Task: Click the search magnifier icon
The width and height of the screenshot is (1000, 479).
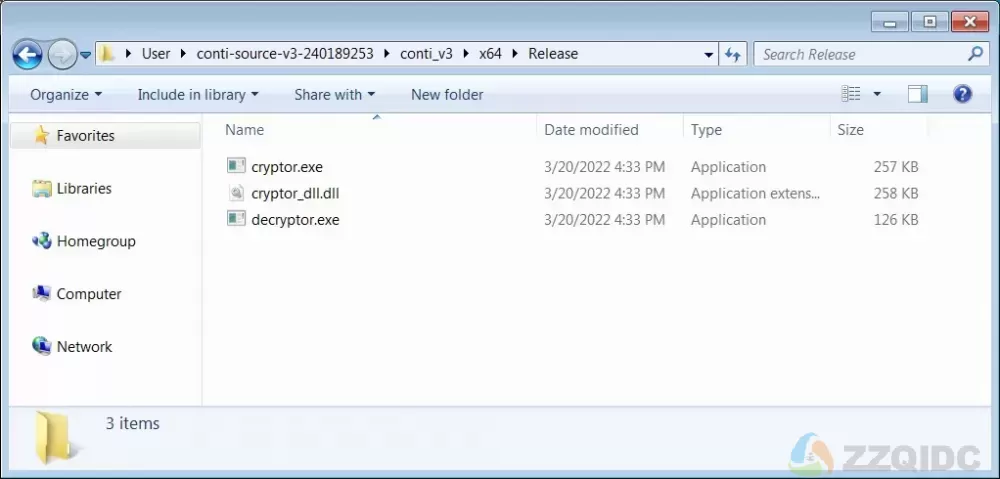Action: [974, 54]
